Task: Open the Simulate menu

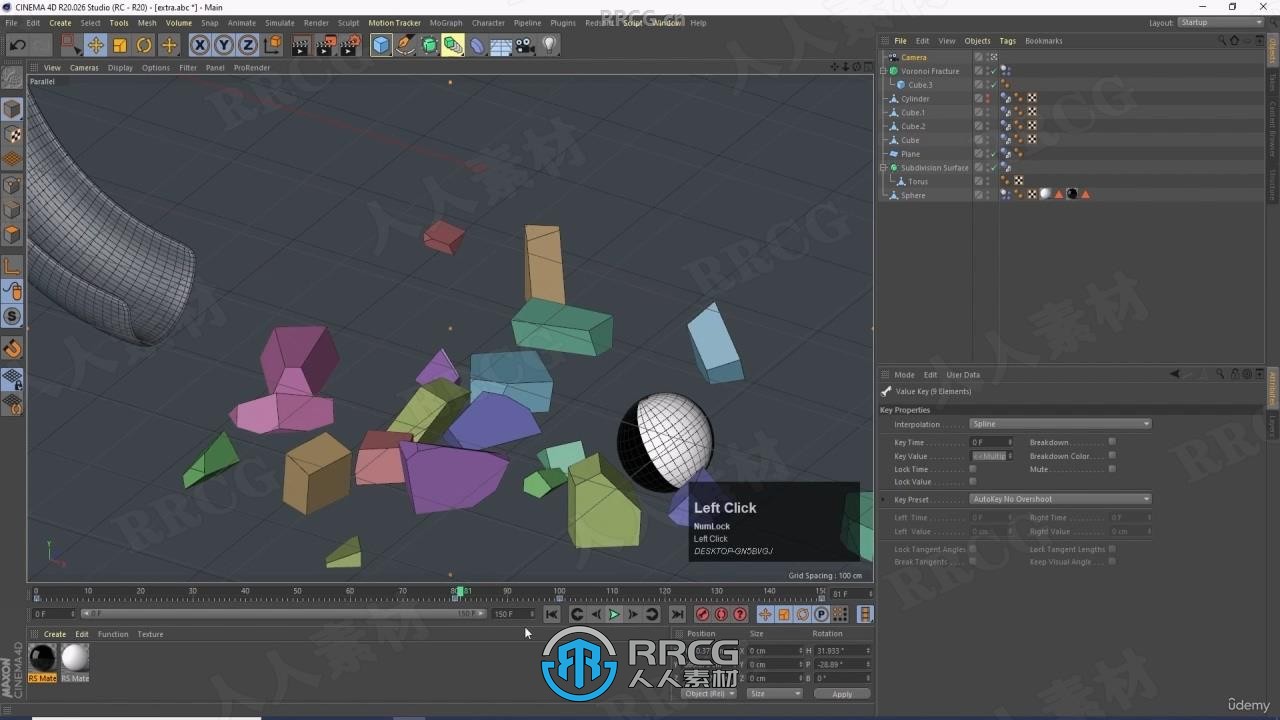Action: [x=279, y=22]
